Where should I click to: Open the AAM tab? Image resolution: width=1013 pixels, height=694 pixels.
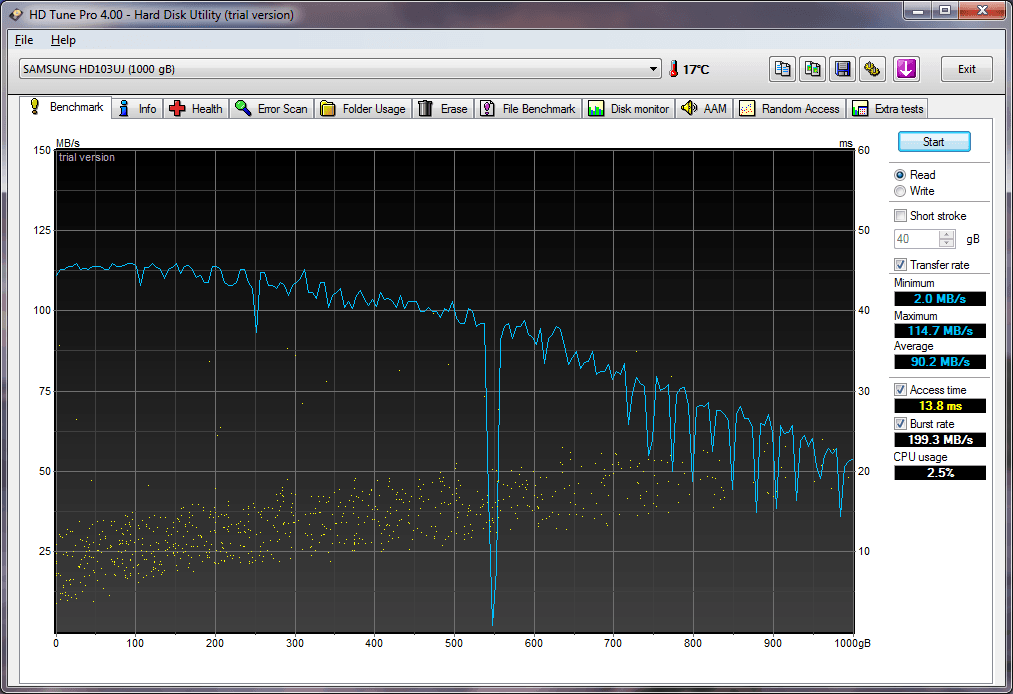click(x=704, y=109)
